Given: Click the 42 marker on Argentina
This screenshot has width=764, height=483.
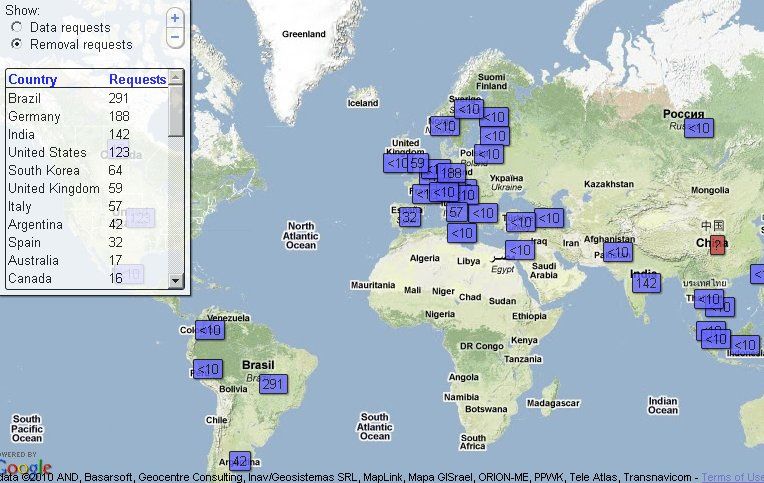Looking at the screenshot, I should (240, 461).
